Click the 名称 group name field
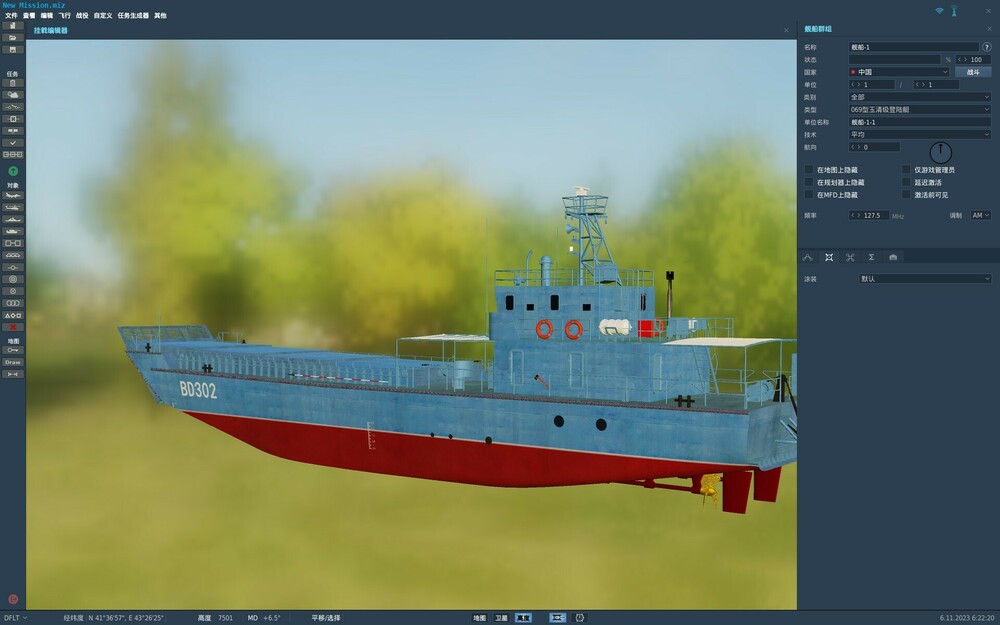 pos(914,47)
